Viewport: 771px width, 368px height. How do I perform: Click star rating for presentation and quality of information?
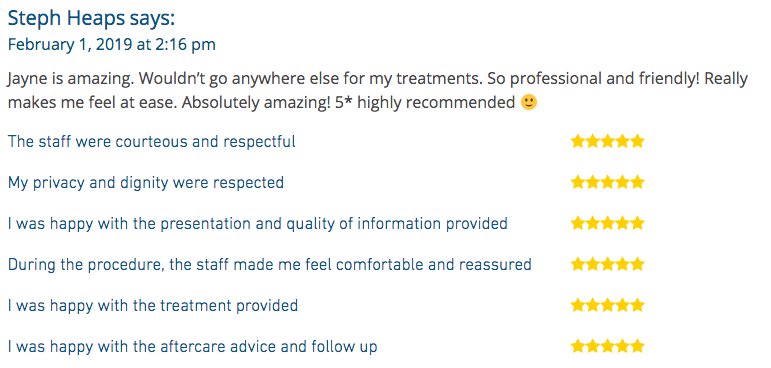point(607,224)
